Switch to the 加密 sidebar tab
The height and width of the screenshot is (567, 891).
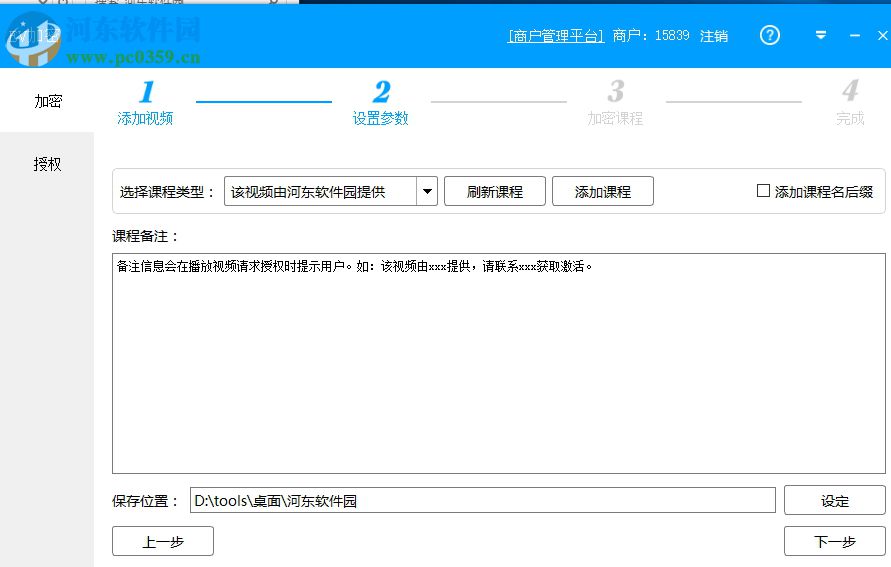[x=47, y=101]
